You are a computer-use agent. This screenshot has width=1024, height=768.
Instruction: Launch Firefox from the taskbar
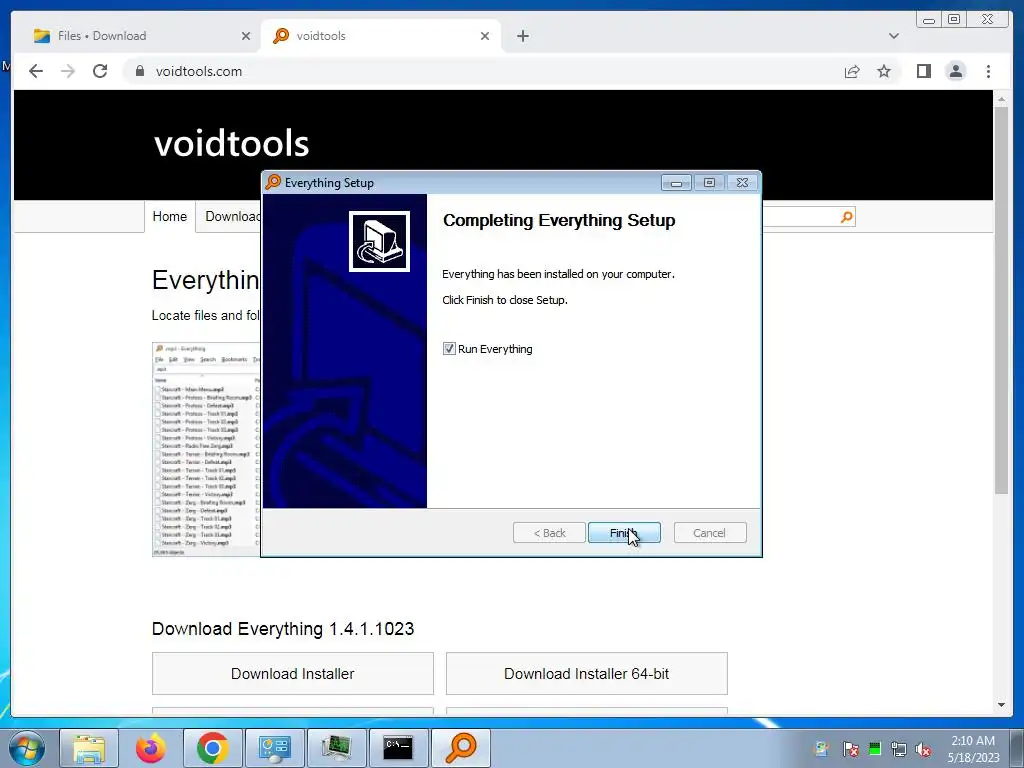pyautogui.click(x=151, y=748)
